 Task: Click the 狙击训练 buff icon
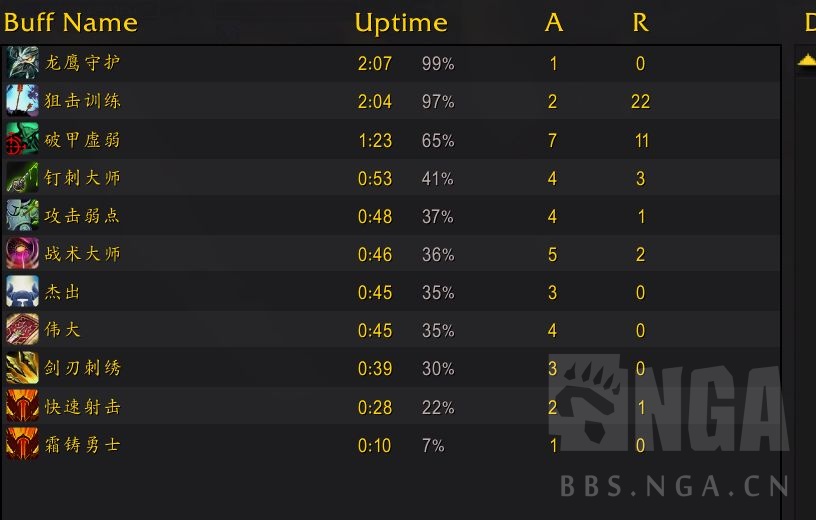22,101
